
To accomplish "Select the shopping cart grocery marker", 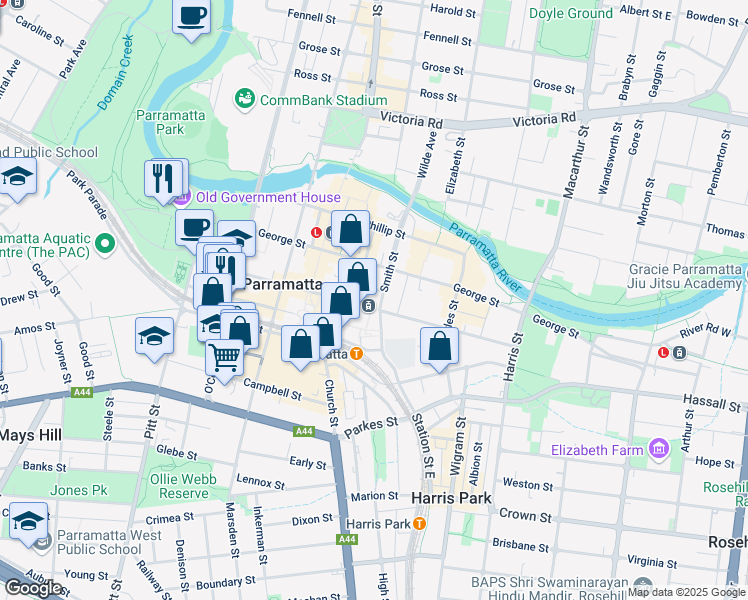I will point(225,359).
